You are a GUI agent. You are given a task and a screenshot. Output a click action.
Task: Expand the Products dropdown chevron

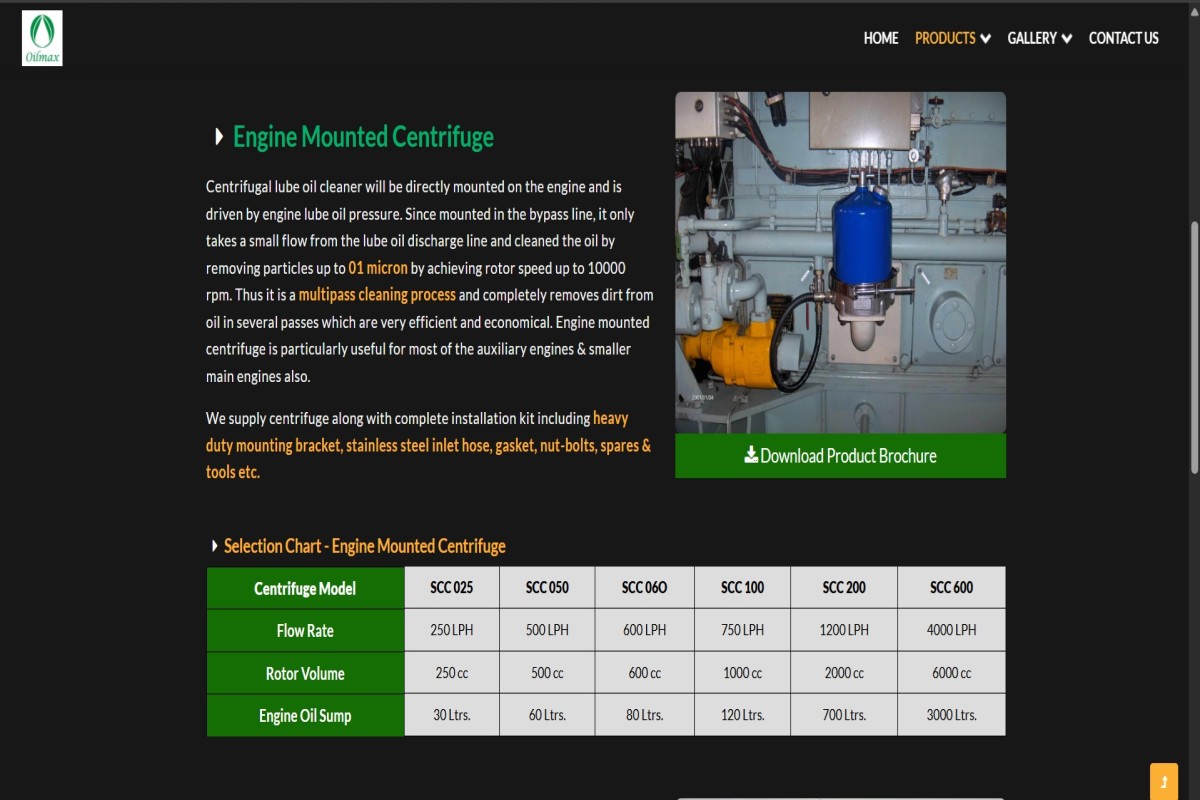(986, 39)
